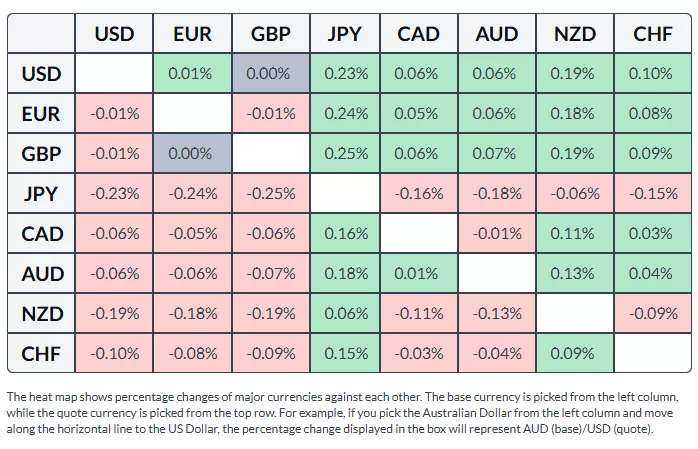The image size is (698, 449).
Task: Select the AUD column header
Action: coord(497,34)
